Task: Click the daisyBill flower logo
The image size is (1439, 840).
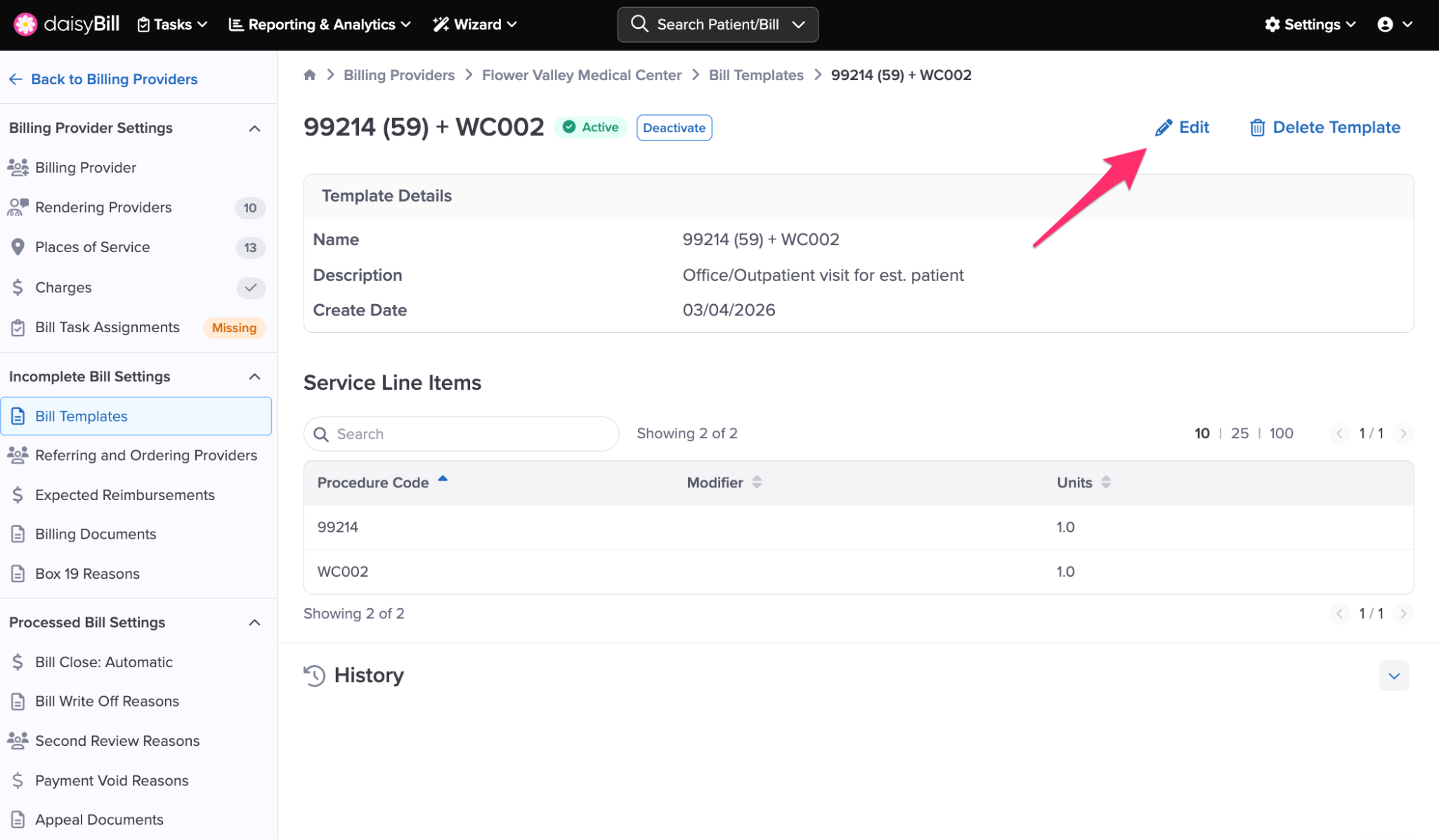Action: pos(25,24)
